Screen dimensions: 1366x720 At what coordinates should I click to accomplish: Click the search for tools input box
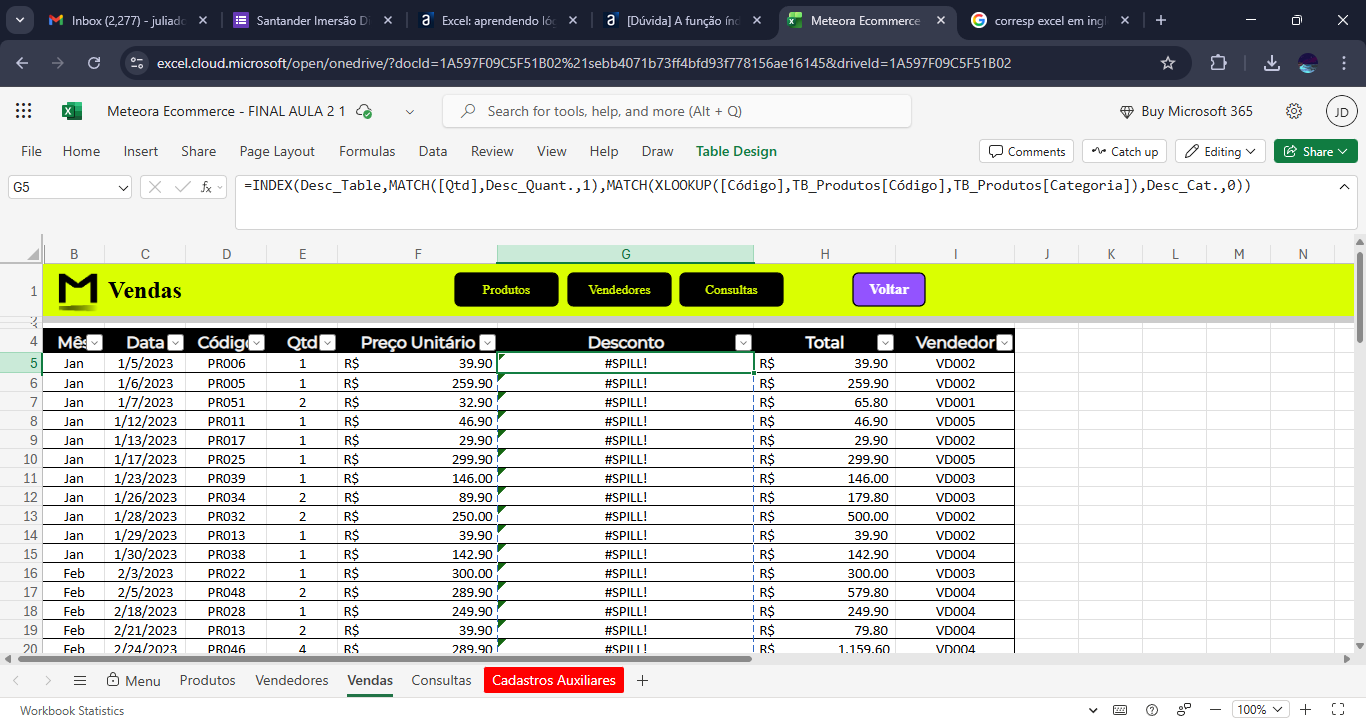coord(677,111)
